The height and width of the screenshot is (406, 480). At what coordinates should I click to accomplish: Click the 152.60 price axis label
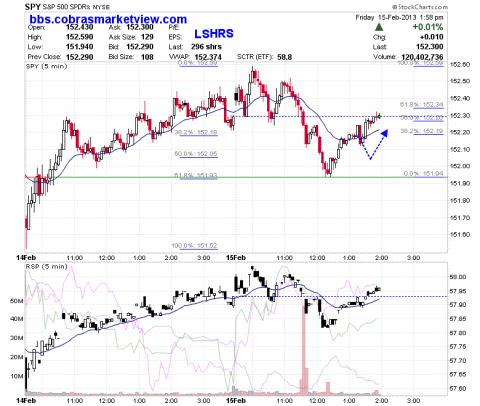pos(461,65)
